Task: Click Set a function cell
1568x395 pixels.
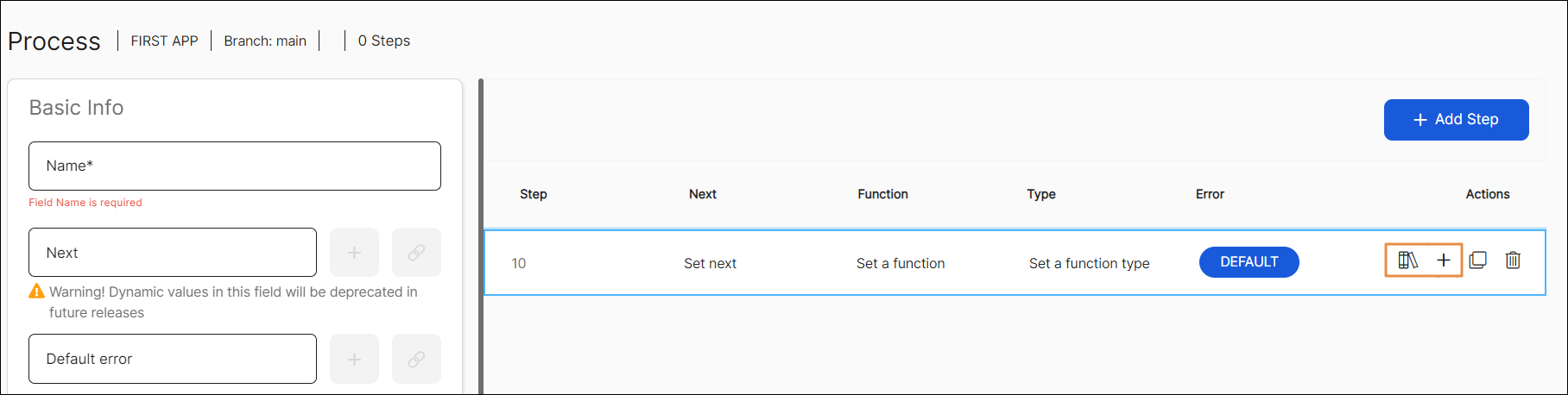Action: [900, 264]
